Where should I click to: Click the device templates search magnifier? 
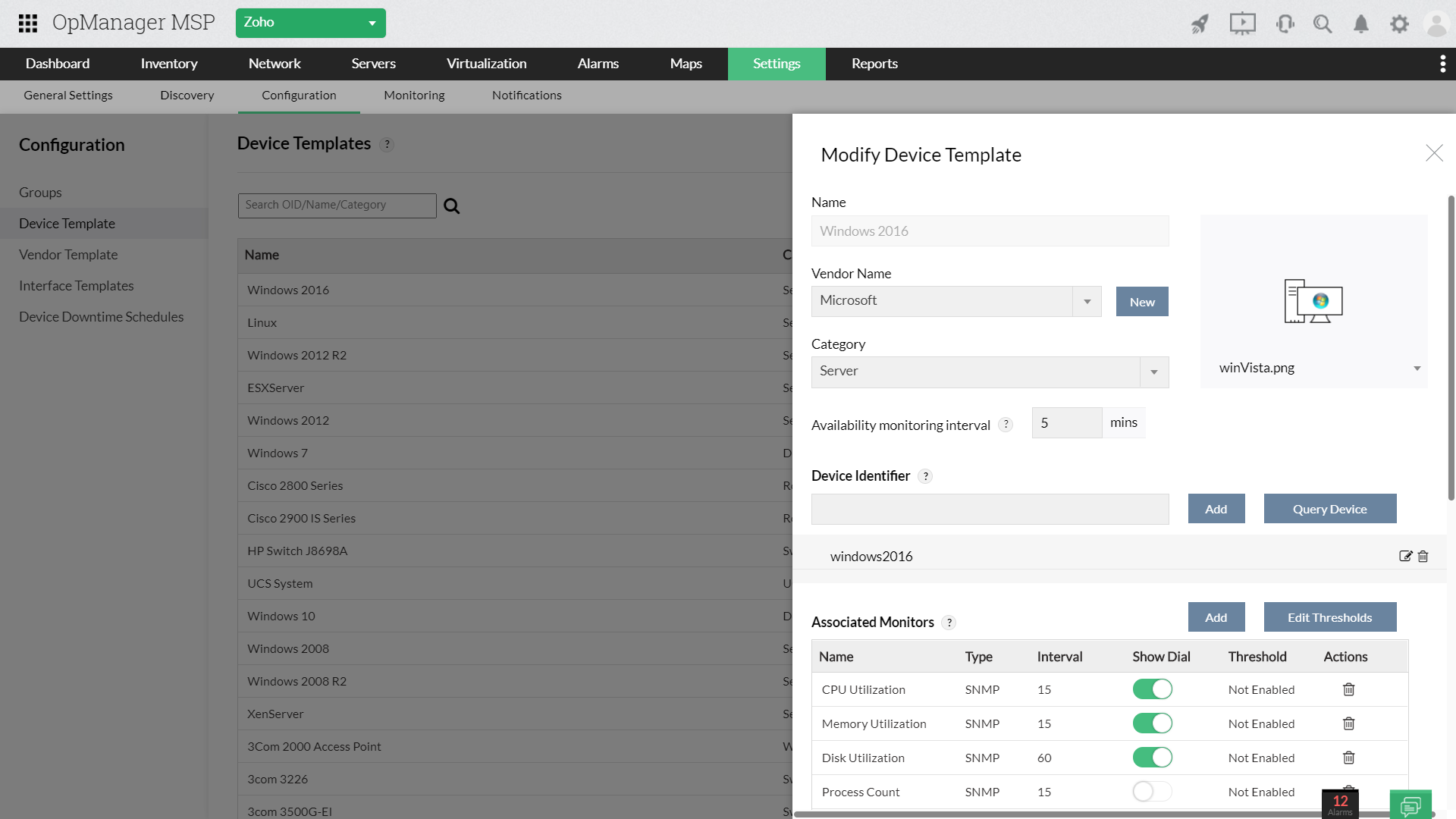(452, 206)
